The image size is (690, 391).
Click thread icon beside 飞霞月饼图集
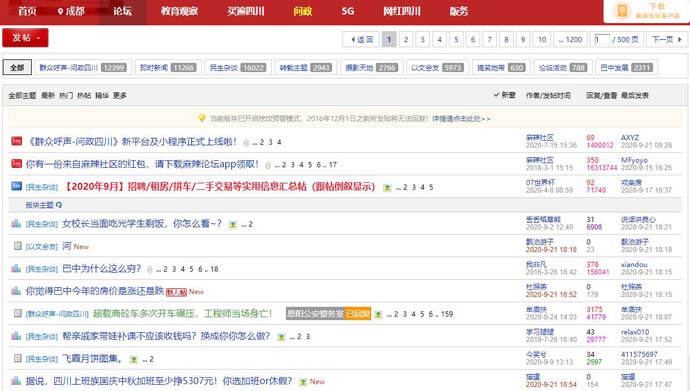[17, 358]
